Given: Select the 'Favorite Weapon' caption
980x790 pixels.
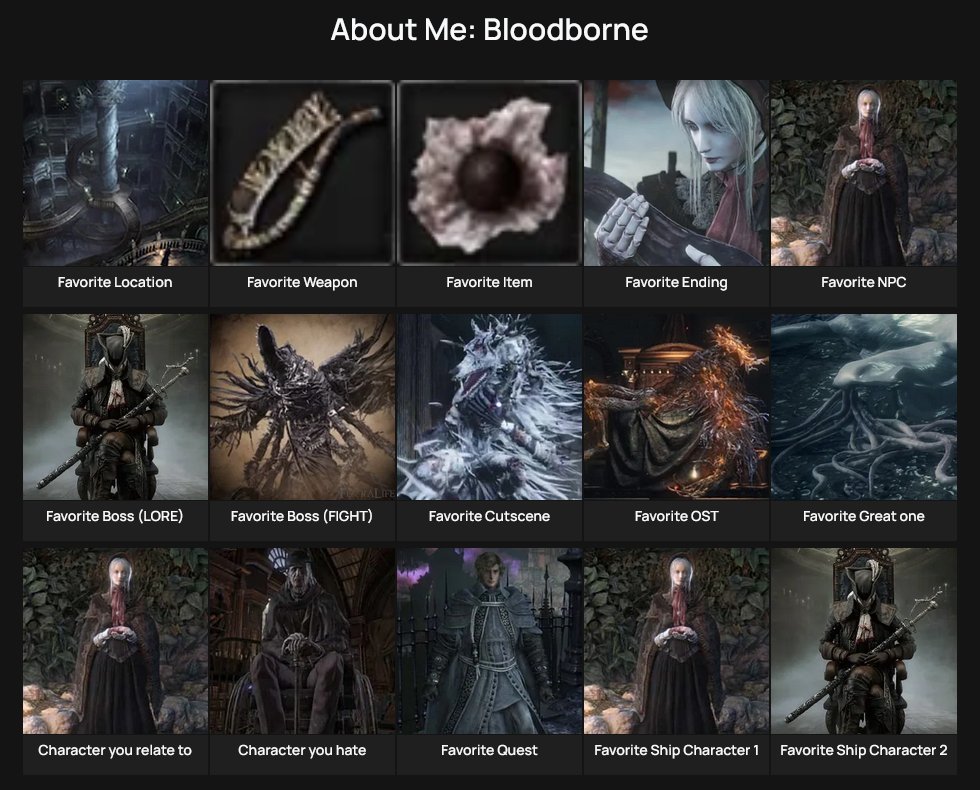Looking at the screenshot, I should pos(302,282).
